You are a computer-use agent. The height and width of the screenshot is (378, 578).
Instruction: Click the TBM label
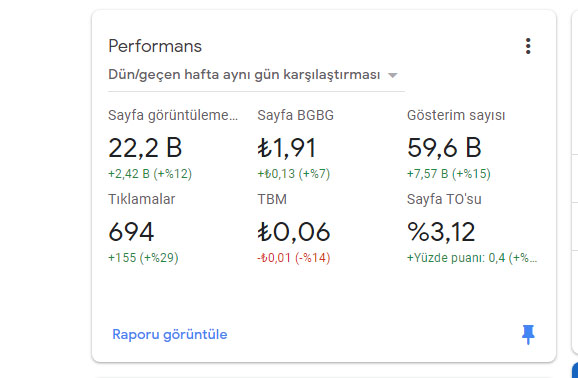coord(272,199)
